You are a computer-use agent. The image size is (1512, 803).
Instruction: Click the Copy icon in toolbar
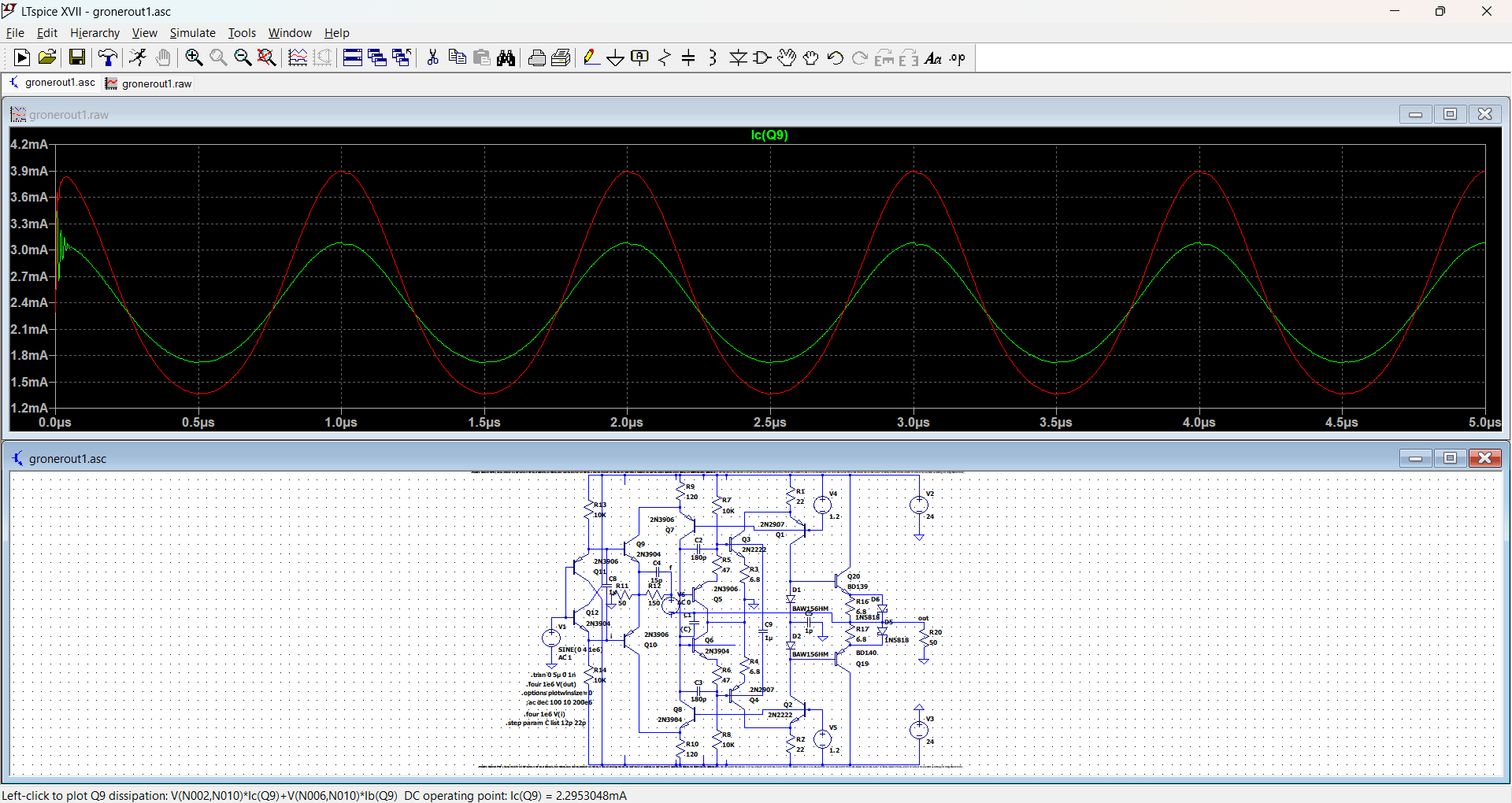(x=457, y=57)
